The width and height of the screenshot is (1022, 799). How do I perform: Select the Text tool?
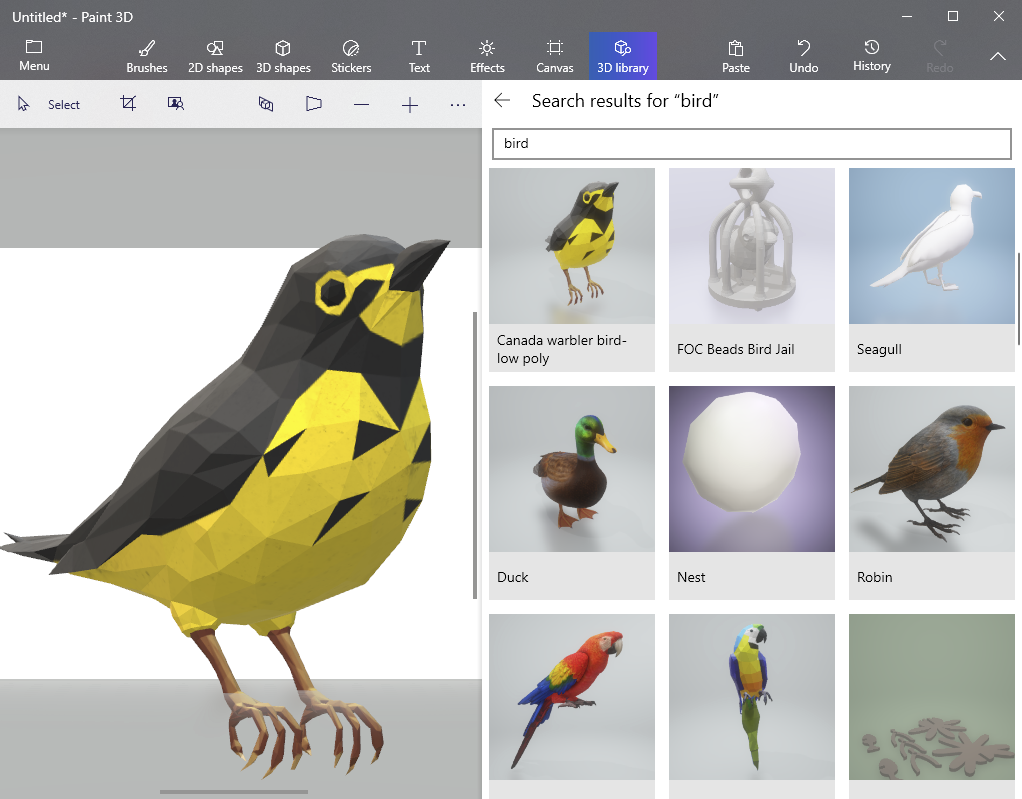pos(418,57)
